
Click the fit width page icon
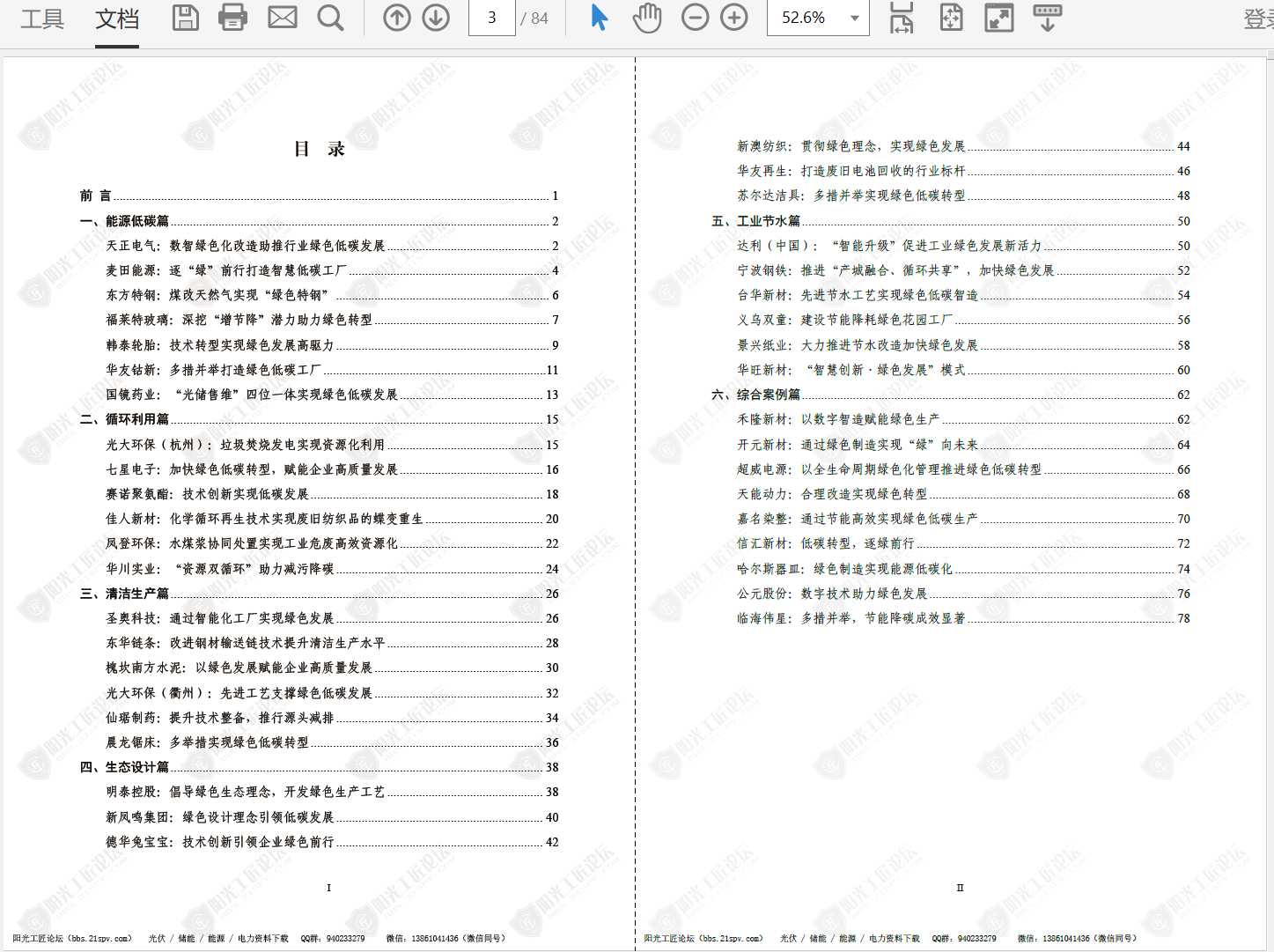[x=902, y=18]
